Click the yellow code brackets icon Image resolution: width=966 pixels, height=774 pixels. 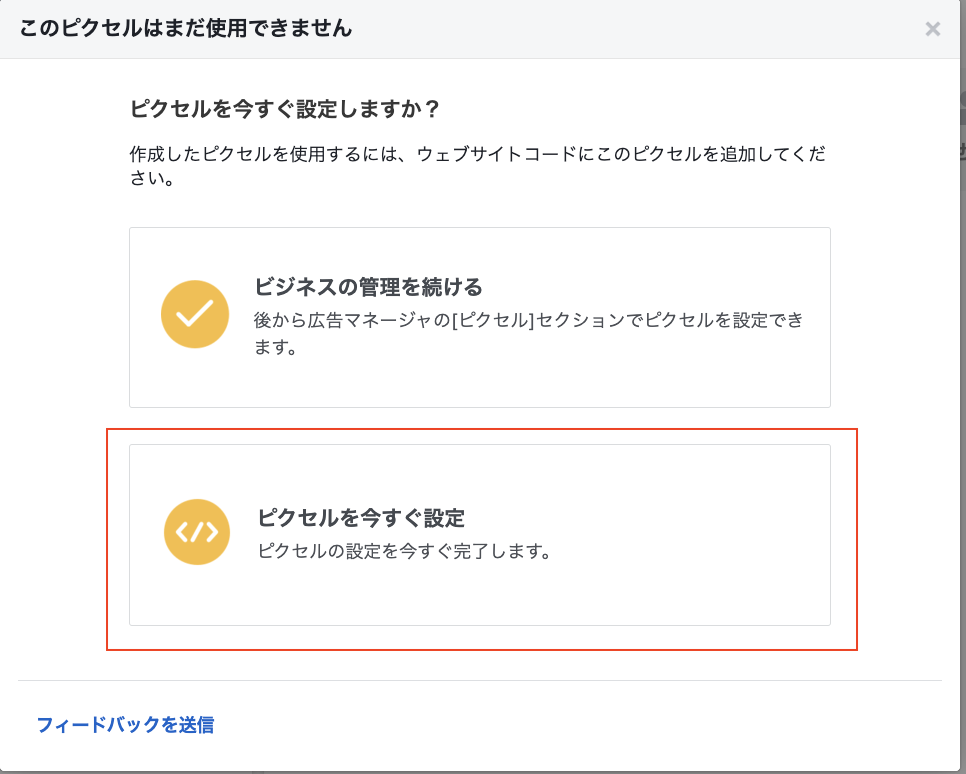(x=197, y=532)
